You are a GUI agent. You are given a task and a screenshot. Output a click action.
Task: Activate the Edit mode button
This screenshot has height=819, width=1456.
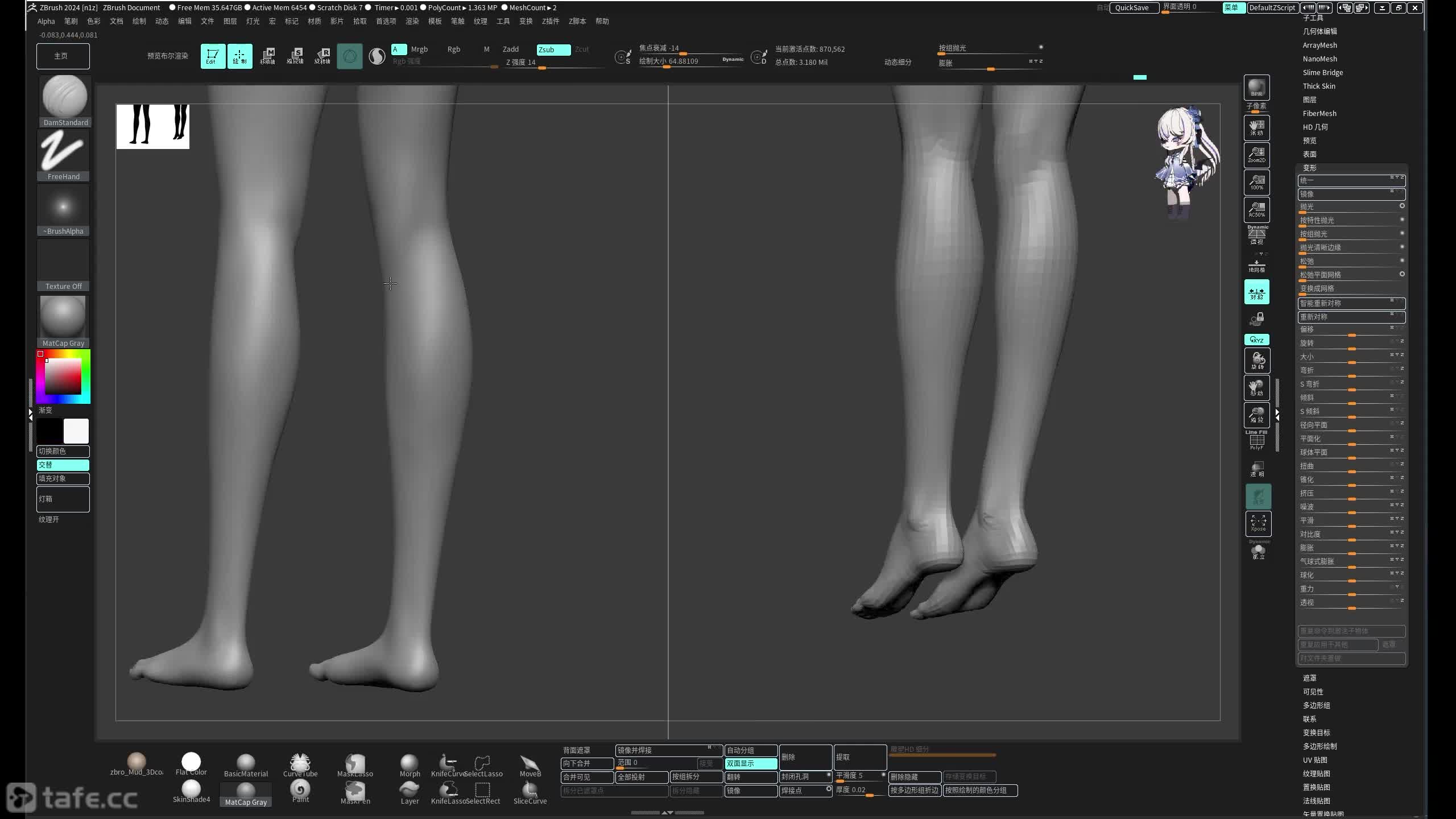(x=212, y=56)
